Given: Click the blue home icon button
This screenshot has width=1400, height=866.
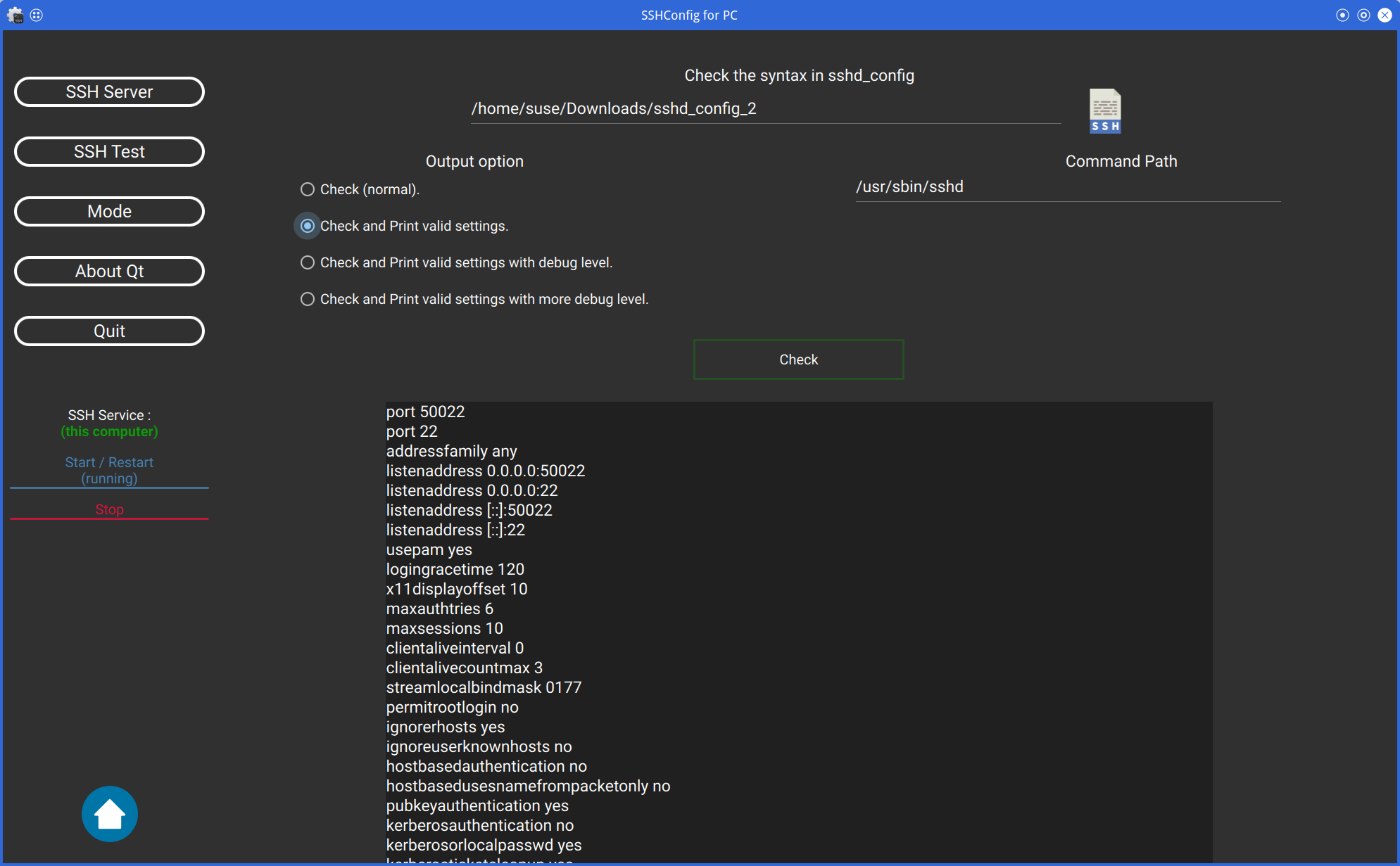Looking at the screenshot, I should click(x=109, y=814).
